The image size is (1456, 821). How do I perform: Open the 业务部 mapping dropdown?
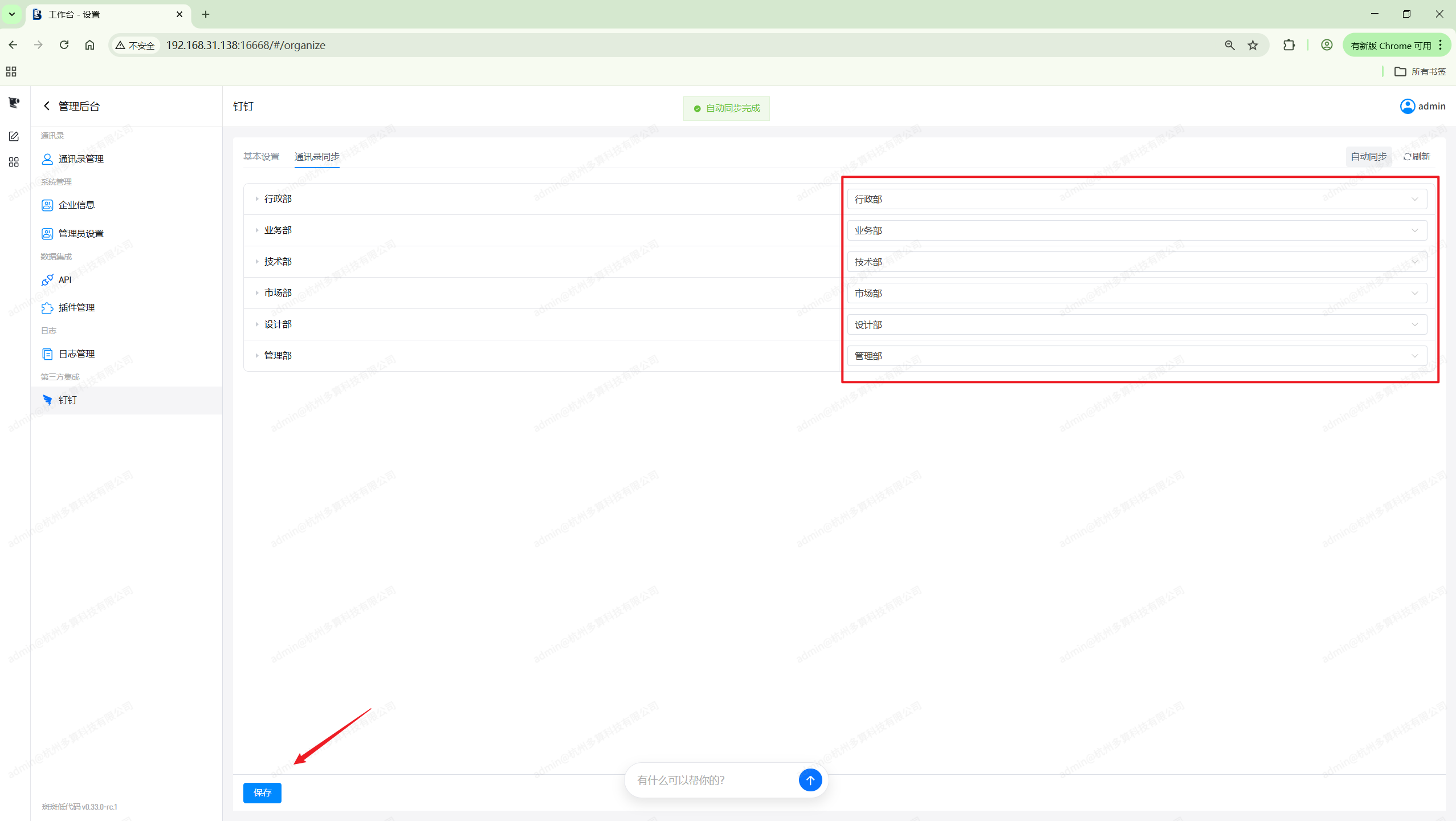pos(1136,230)
